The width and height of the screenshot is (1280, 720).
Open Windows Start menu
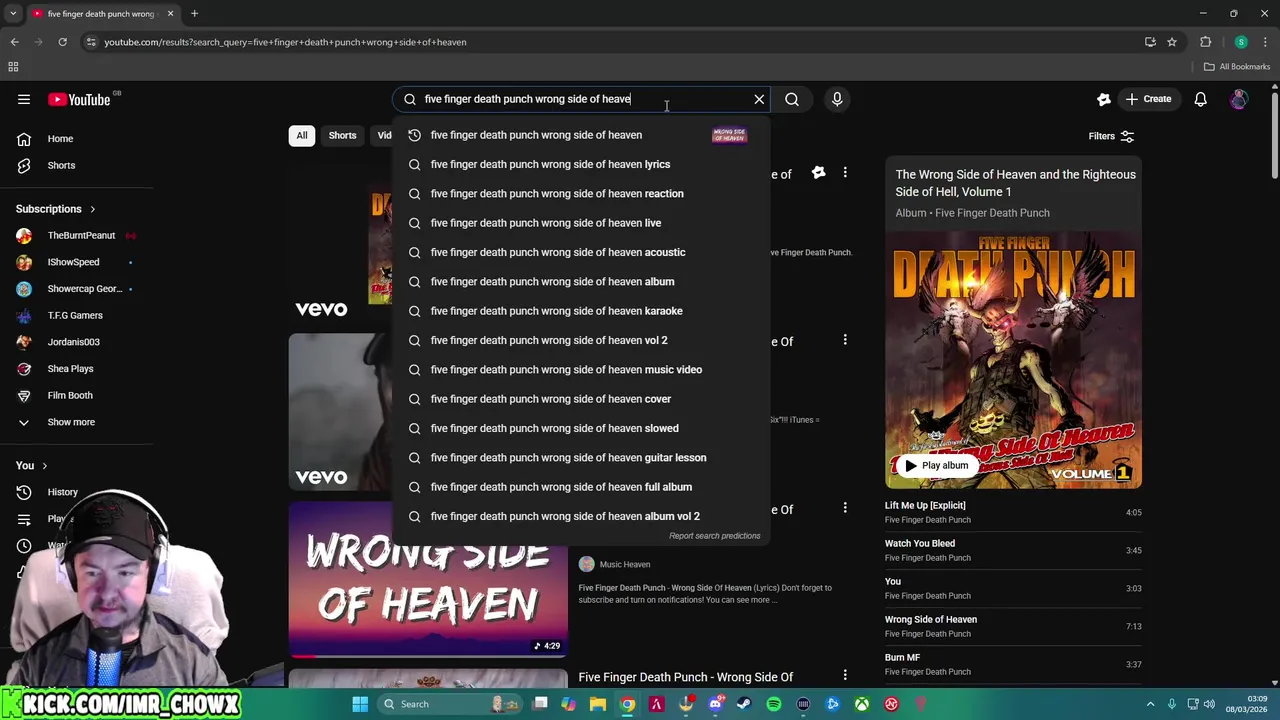coord(360,704)
